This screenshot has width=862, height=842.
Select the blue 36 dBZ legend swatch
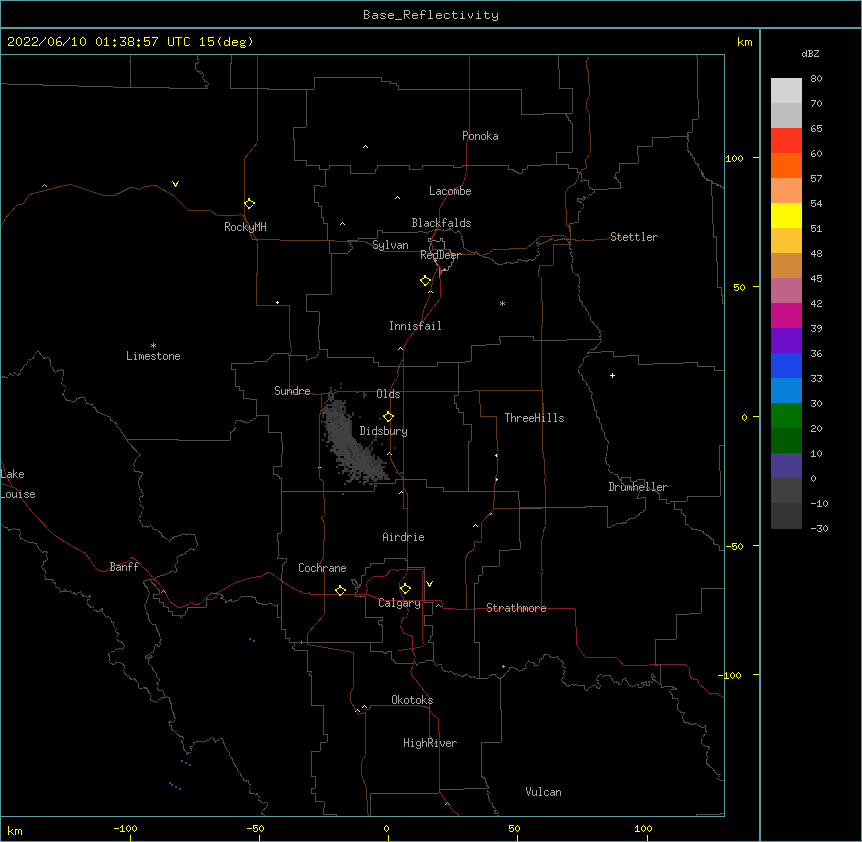pyautogui.click(x=786, y=365)
